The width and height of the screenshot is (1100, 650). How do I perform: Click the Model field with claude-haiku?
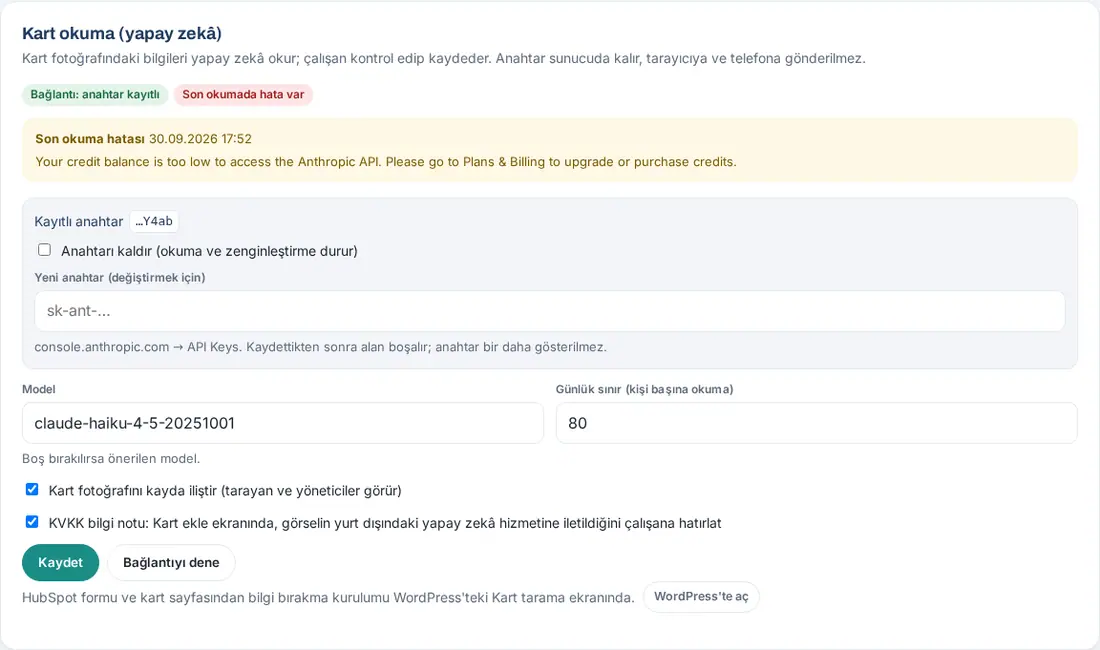tap(283, 423)
